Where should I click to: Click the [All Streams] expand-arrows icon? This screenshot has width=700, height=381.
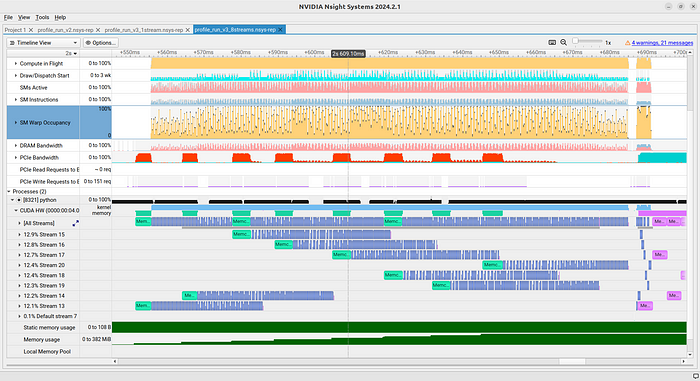[75, 223]
